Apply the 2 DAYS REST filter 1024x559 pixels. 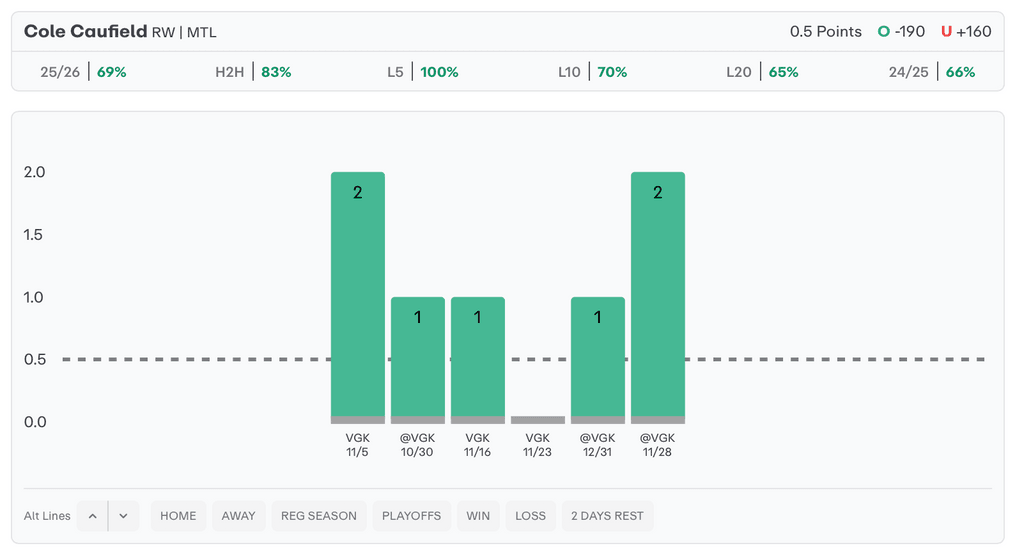(x=607, y=516)
